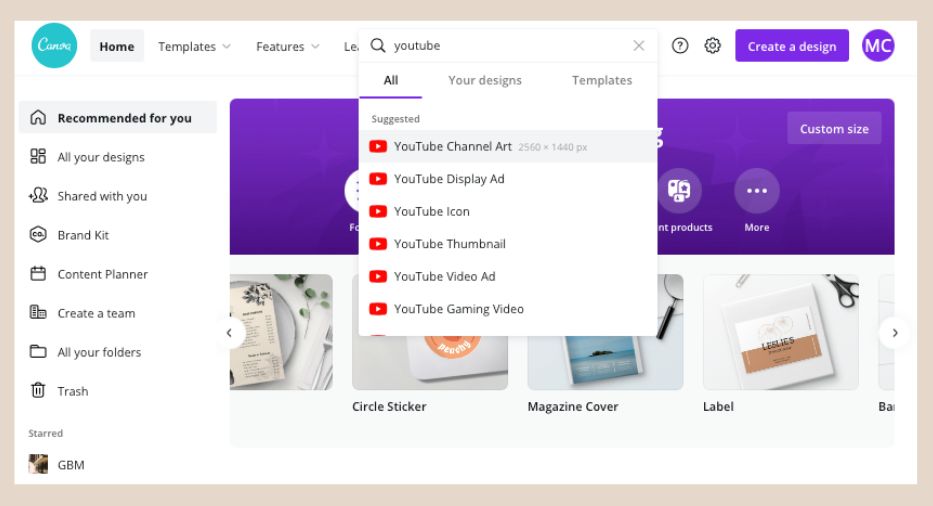Viewport: 933px width, 506px height.
Task: Choose YouTube Display Ad suggestion
Action: click(x=508, y=179)
